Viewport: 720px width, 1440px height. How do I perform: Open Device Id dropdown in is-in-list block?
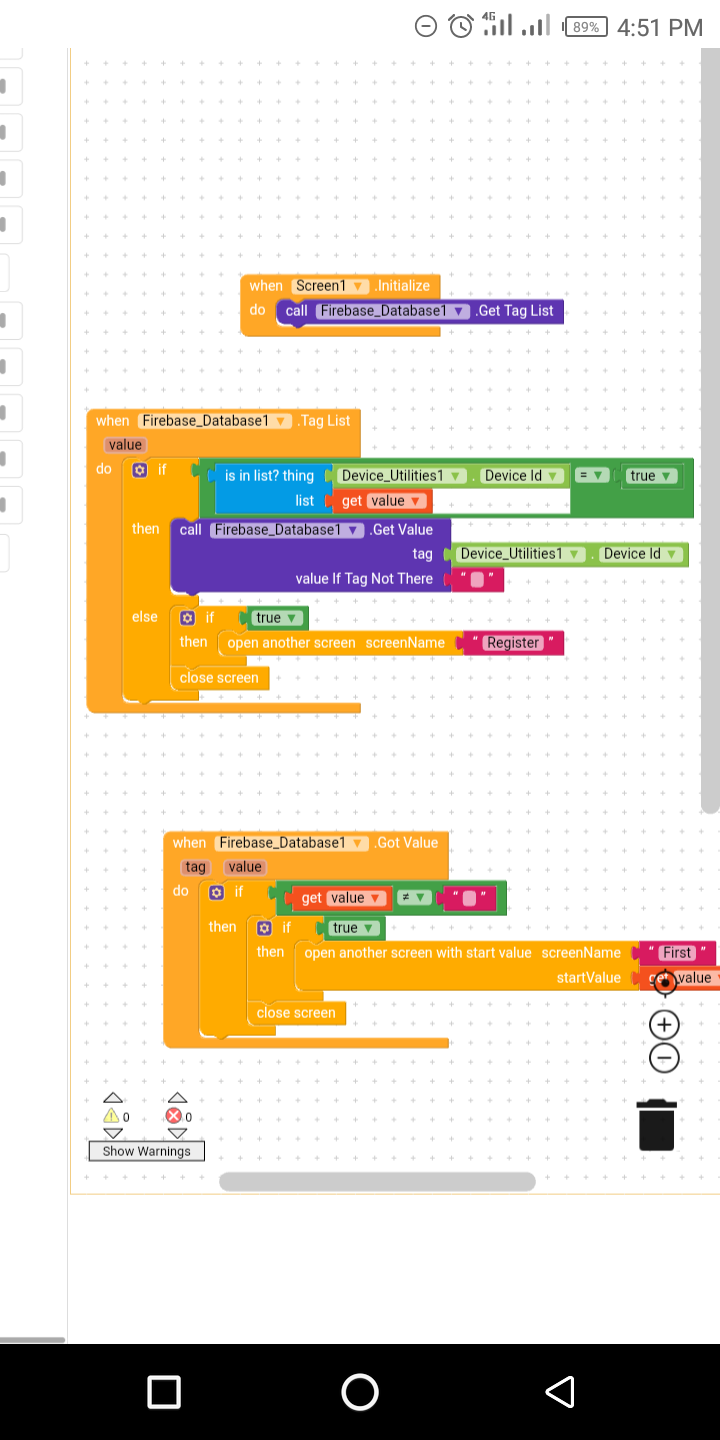[x=524, y=476]
